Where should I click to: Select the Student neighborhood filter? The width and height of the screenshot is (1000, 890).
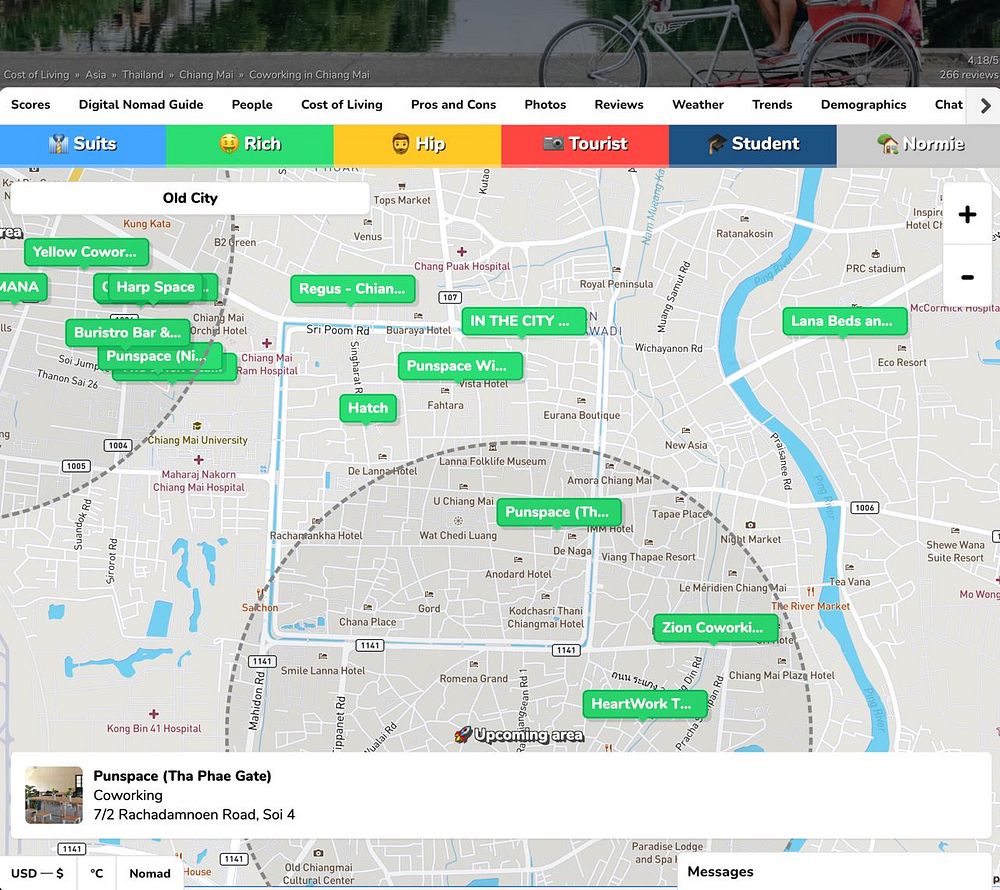(753, 145)
